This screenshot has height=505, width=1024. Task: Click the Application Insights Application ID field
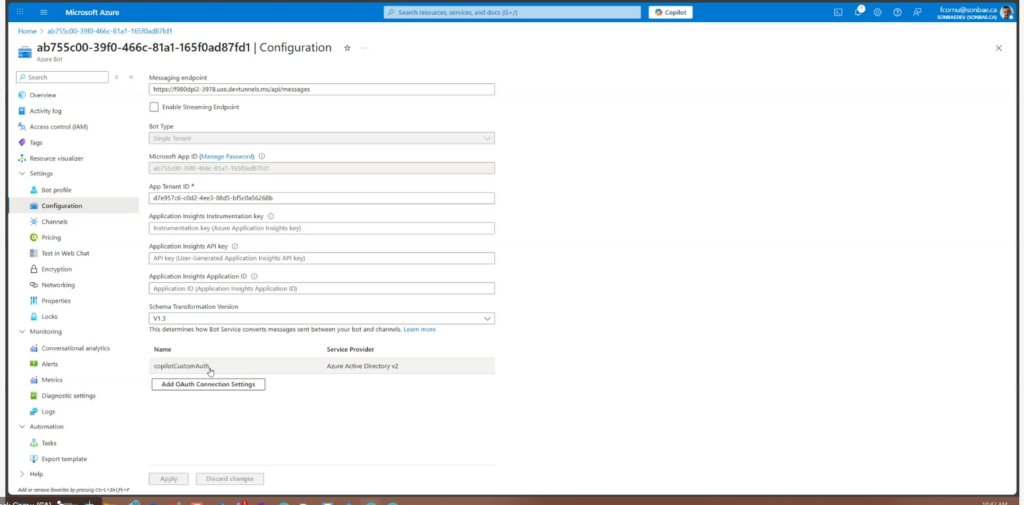coord(321,289)
